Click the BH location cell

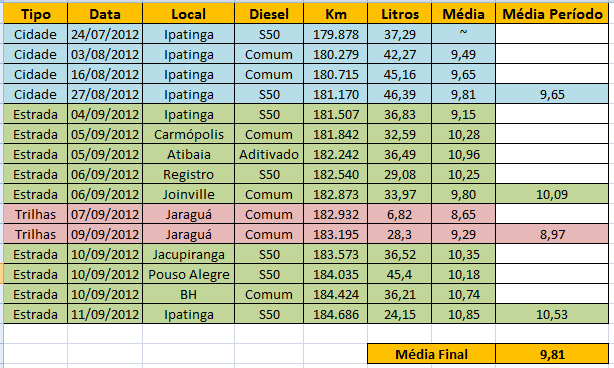(188, 294)
